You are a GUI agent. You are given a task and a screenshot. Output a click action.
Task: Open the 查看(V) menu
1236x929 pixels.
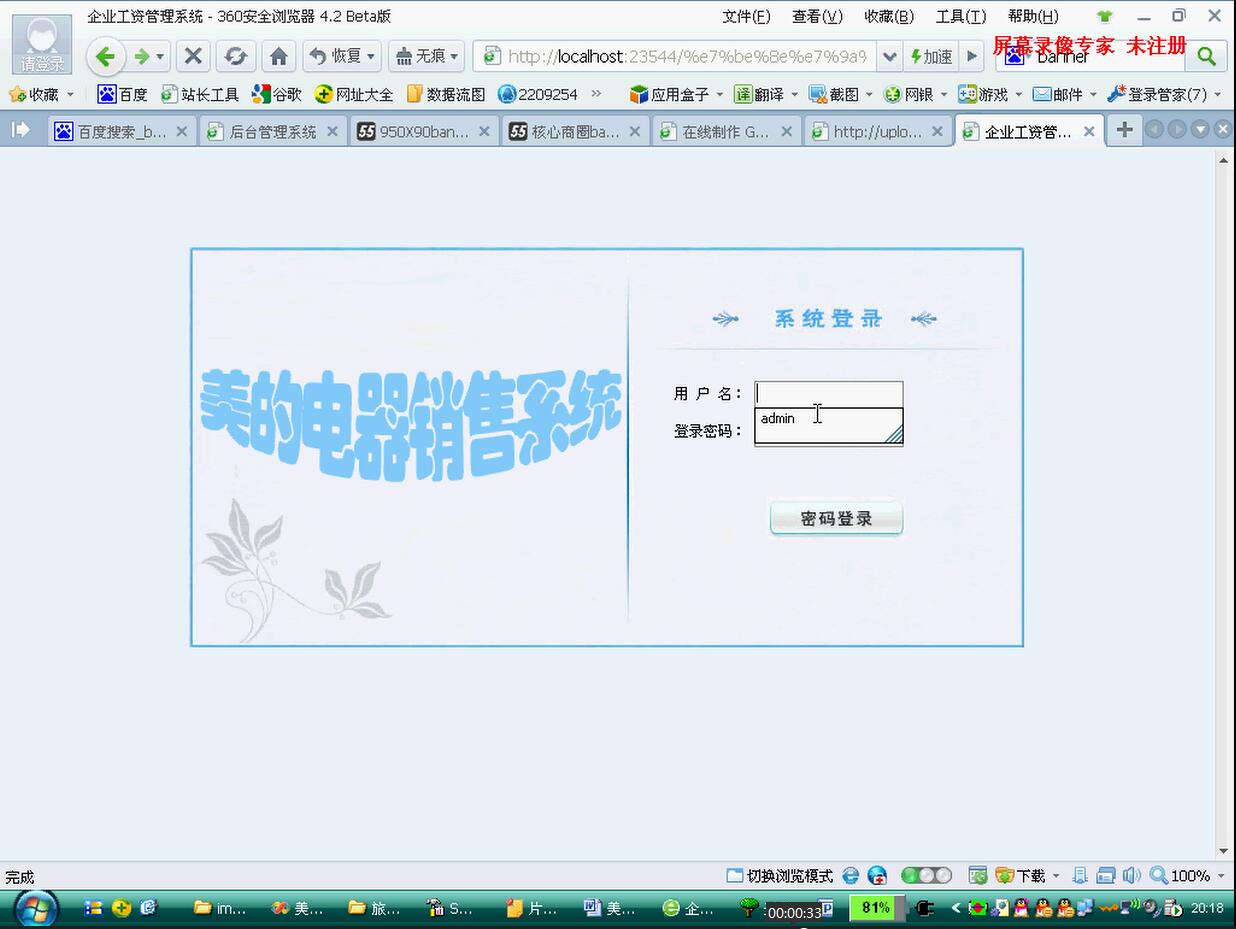[x=817, y=16]
